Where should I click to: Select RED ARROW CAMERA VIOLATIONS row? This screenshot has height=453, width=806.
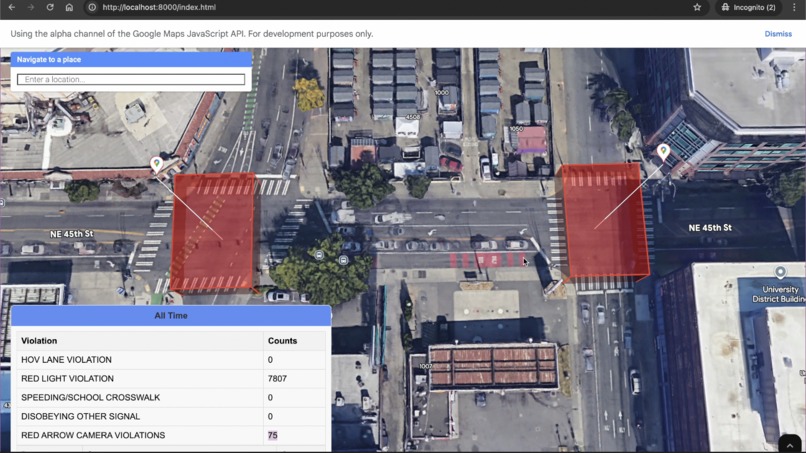[x=171, y=436]
